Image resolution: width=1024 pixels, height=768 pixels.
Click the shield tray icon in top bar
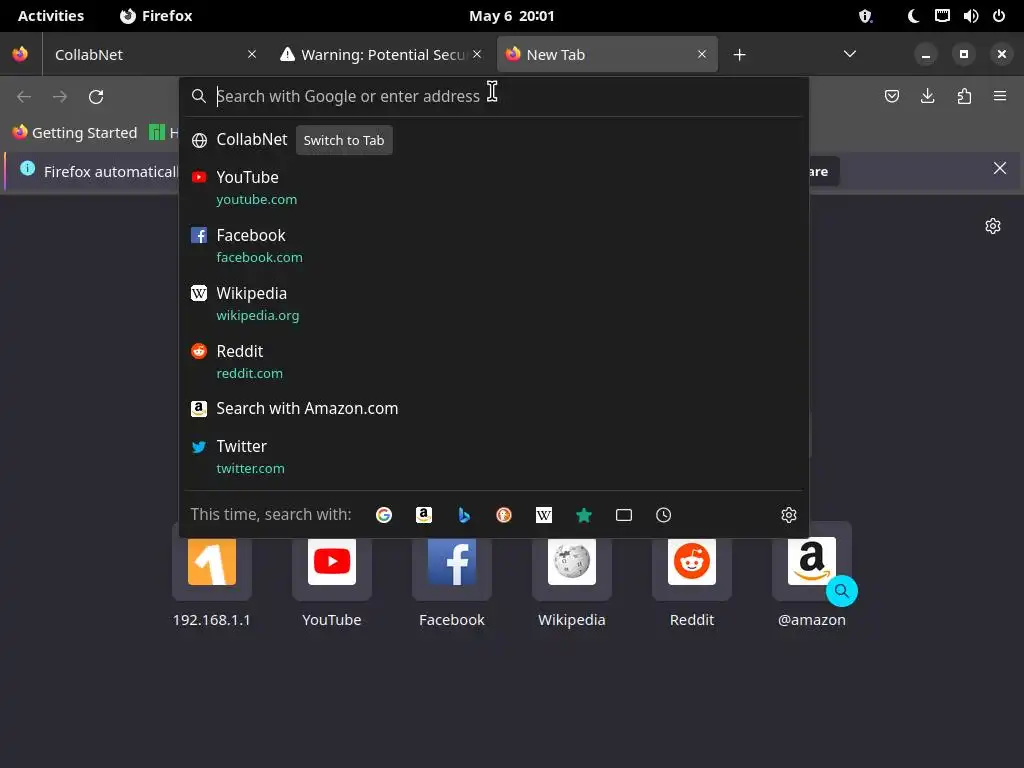(865, 16)
